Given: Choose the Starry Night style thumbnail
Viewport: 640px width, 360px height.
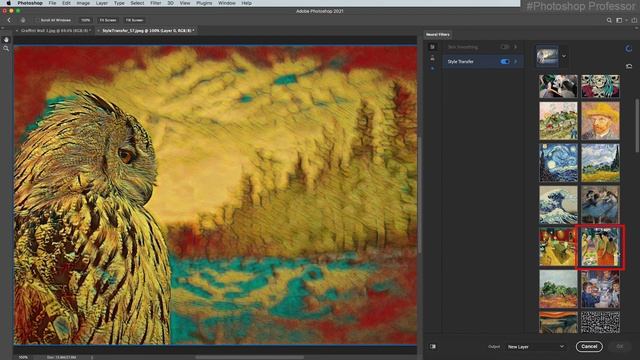Looking at the screenshot, I should pos(558,163).
